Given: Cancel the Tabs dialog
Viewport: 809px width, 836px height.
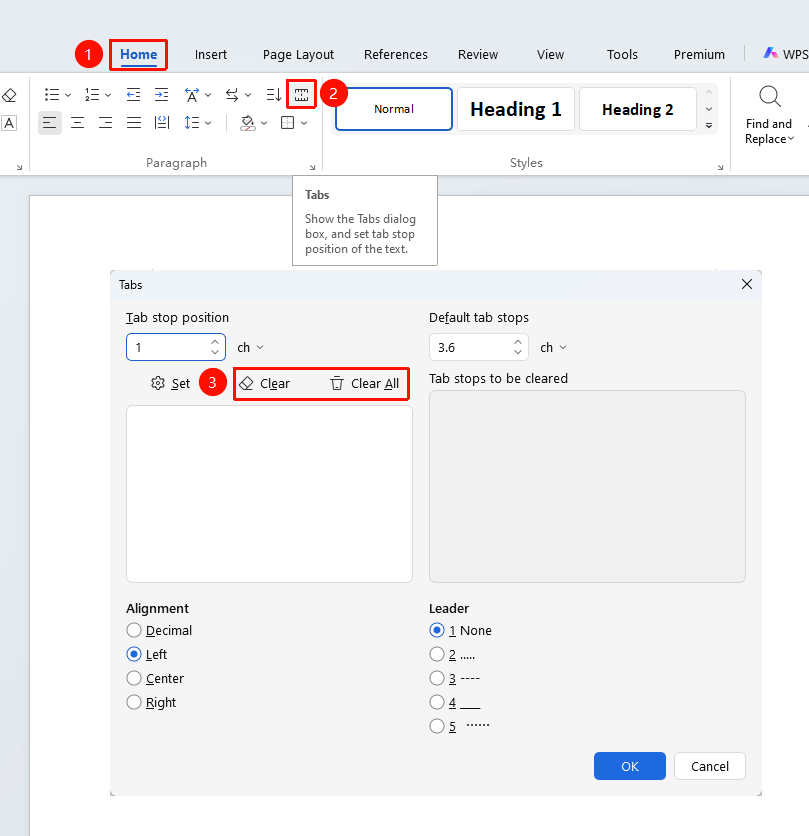Looking at the screenshot, I should [x=710, y=766].
